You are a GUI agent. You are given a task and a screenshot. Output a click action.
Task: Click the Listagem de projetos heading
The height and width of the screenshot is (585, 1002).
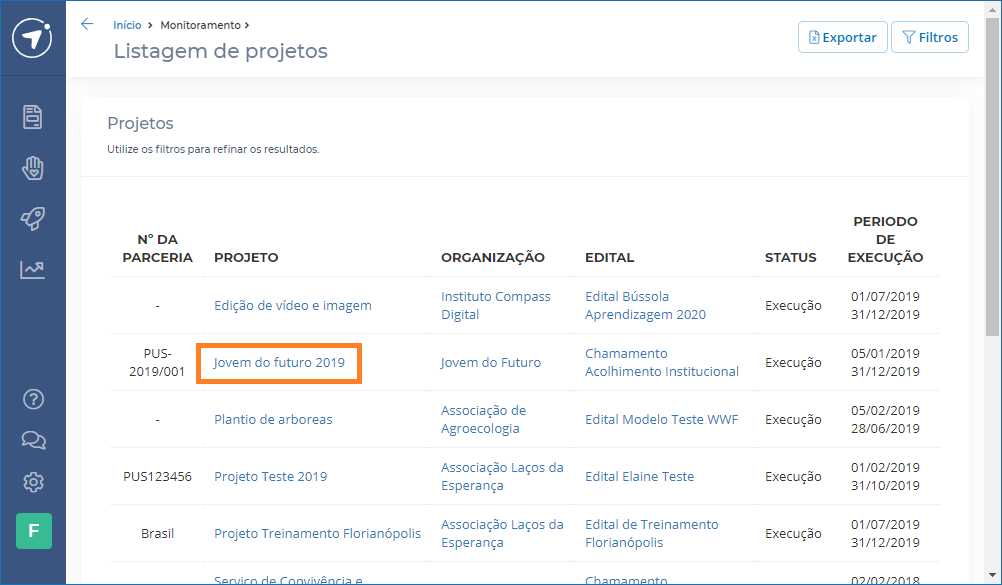pos(220,51)
